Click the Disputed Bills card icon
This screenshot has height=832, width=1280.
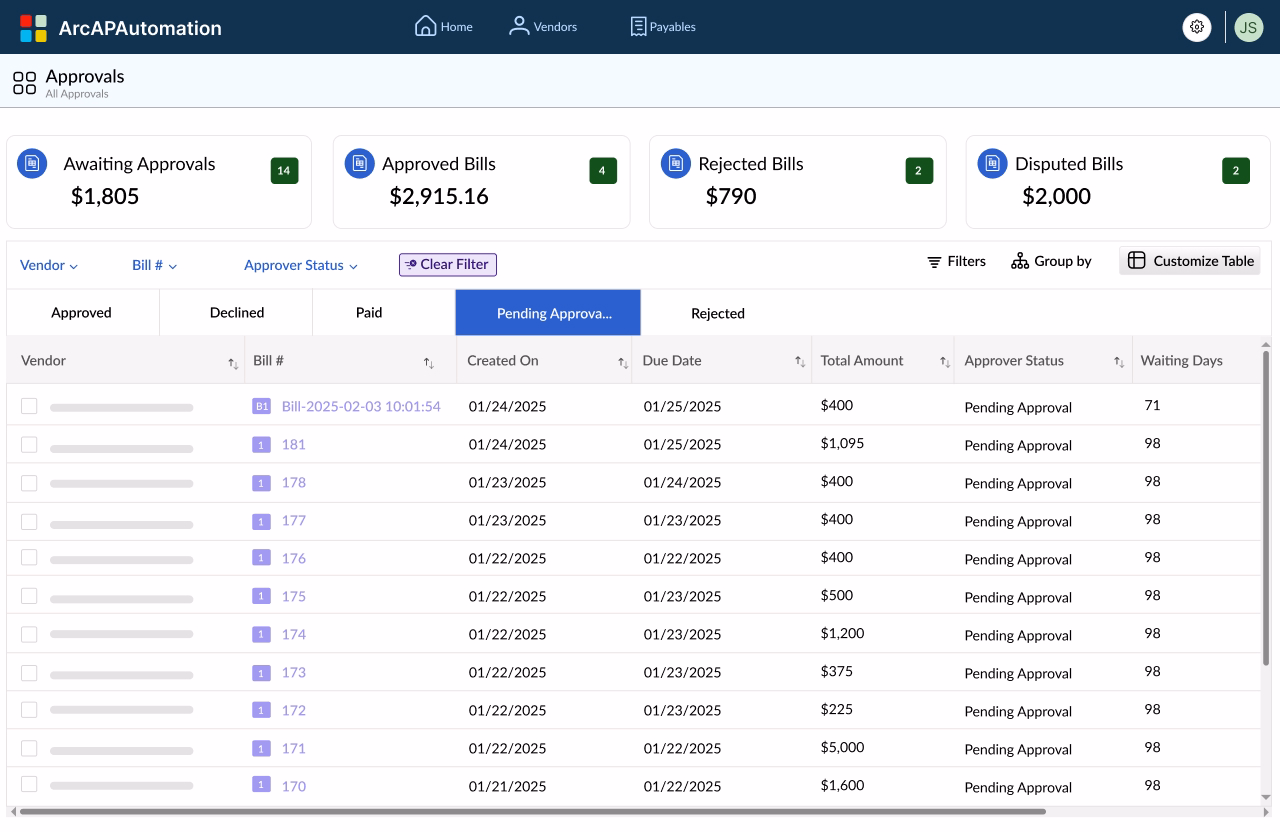[992, 163]
